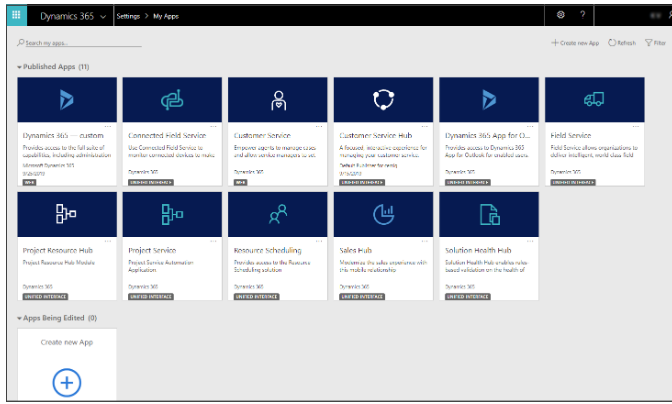Open the Connected Field Service app icon
Image resolution: width=672 pixels, height=404 pixels.
pos(172,99)
